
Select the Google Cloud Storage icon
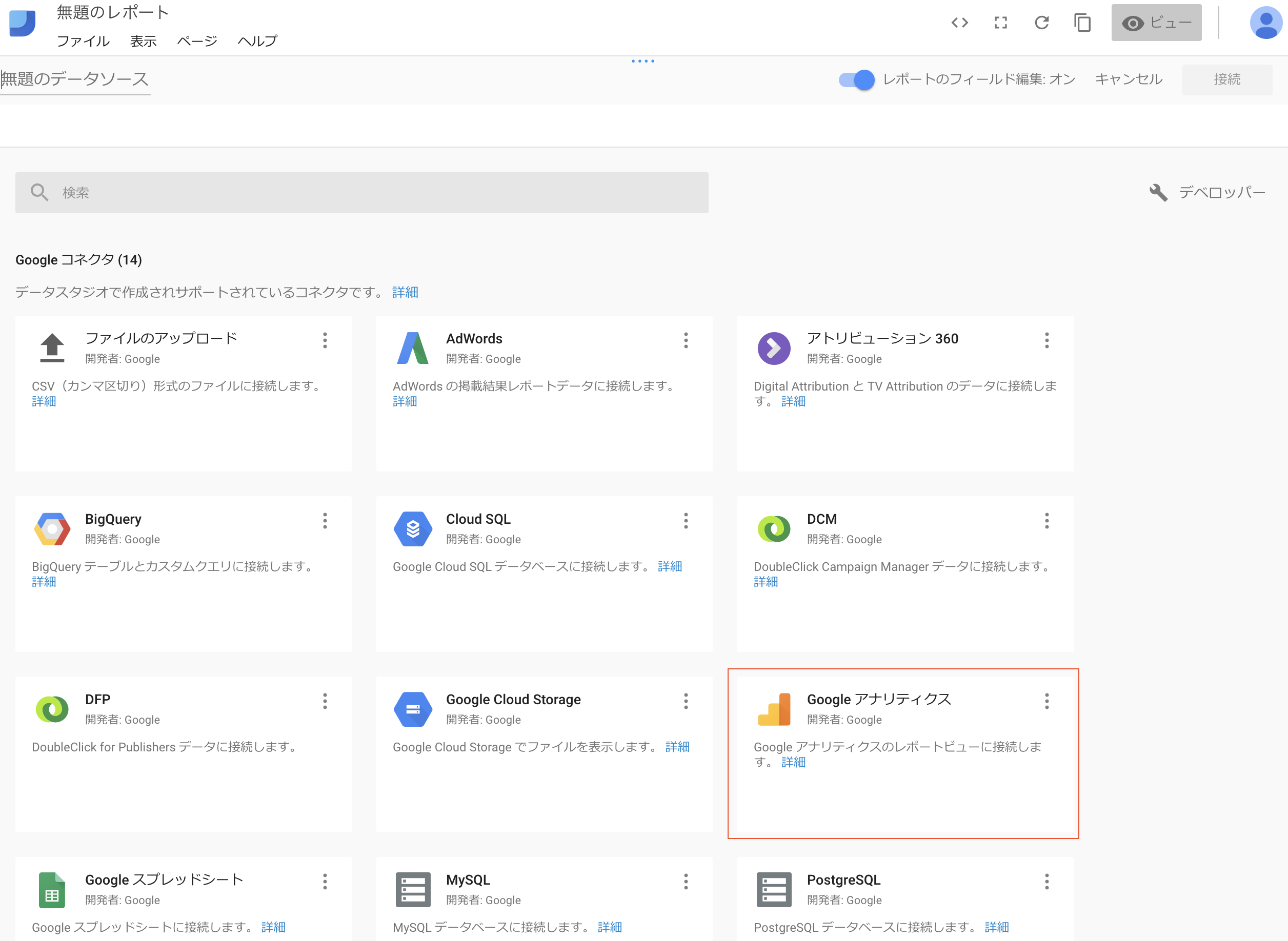click(413, 709)
